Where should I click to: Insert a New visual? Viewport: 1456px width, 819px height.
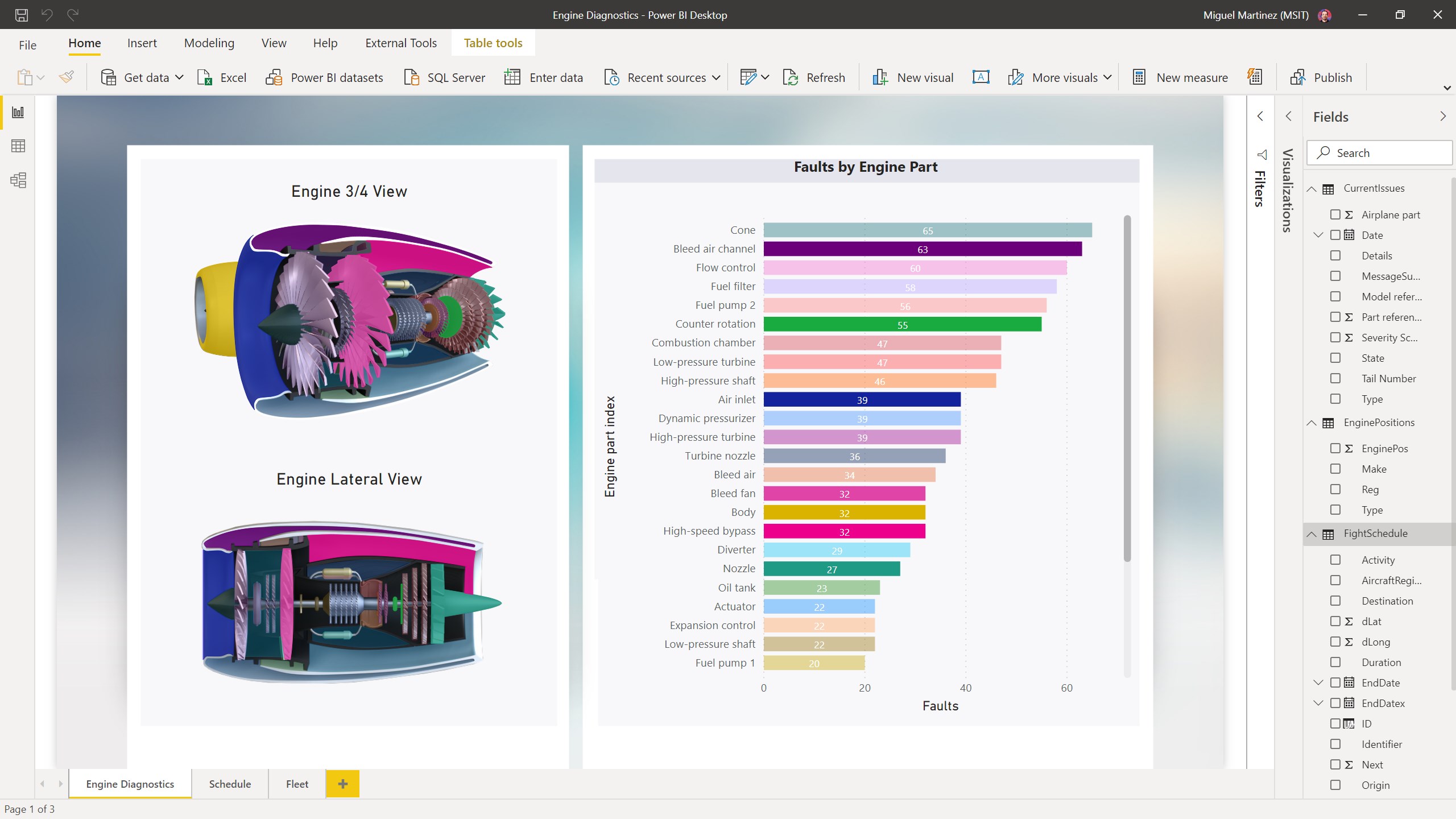pyautogui.click(x=912, y=77)
